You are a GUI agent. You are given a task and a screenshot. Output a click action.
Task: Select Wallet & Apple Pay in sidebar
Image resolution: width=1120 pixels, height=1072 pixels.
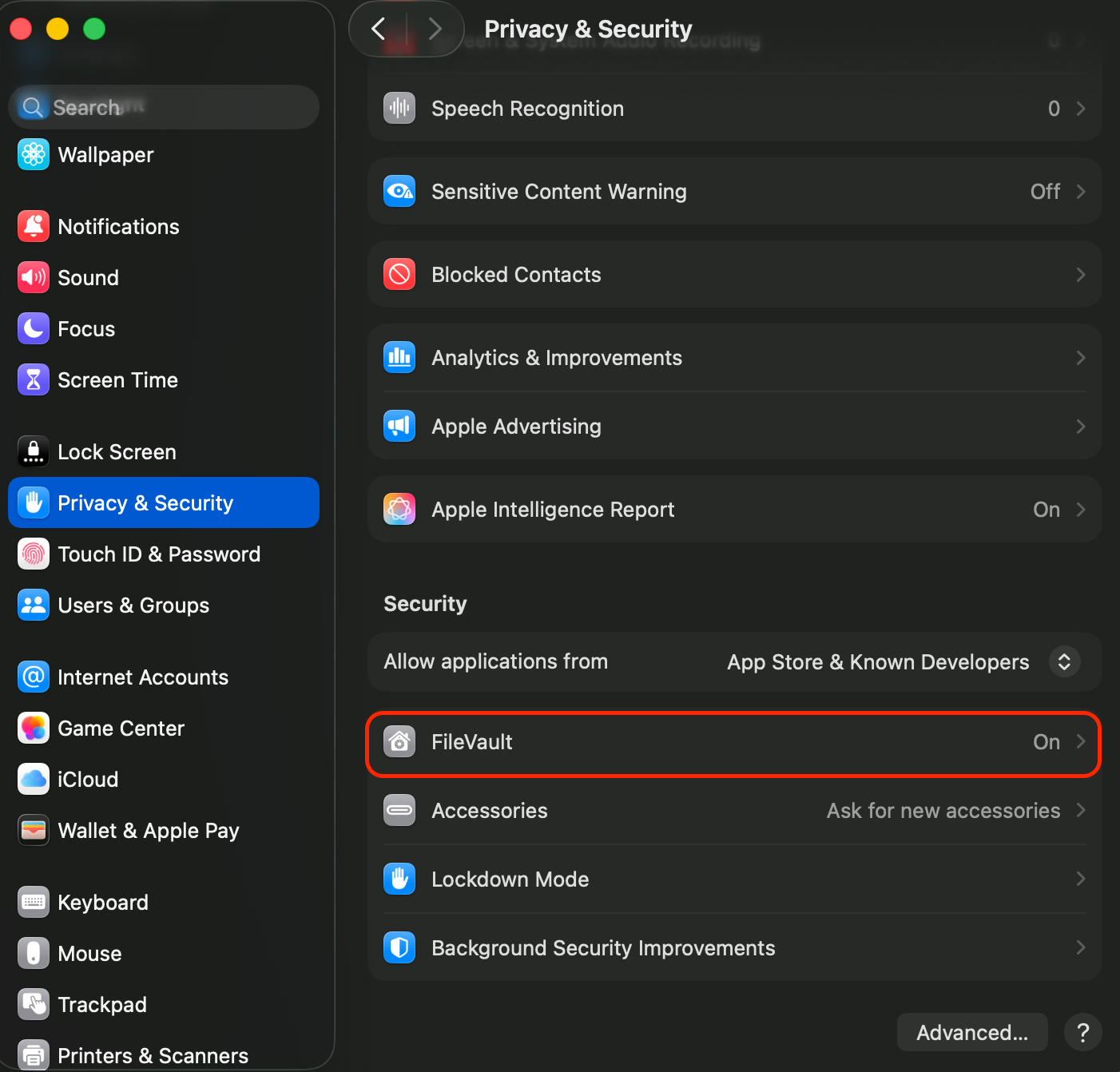[x=148, y=831]
